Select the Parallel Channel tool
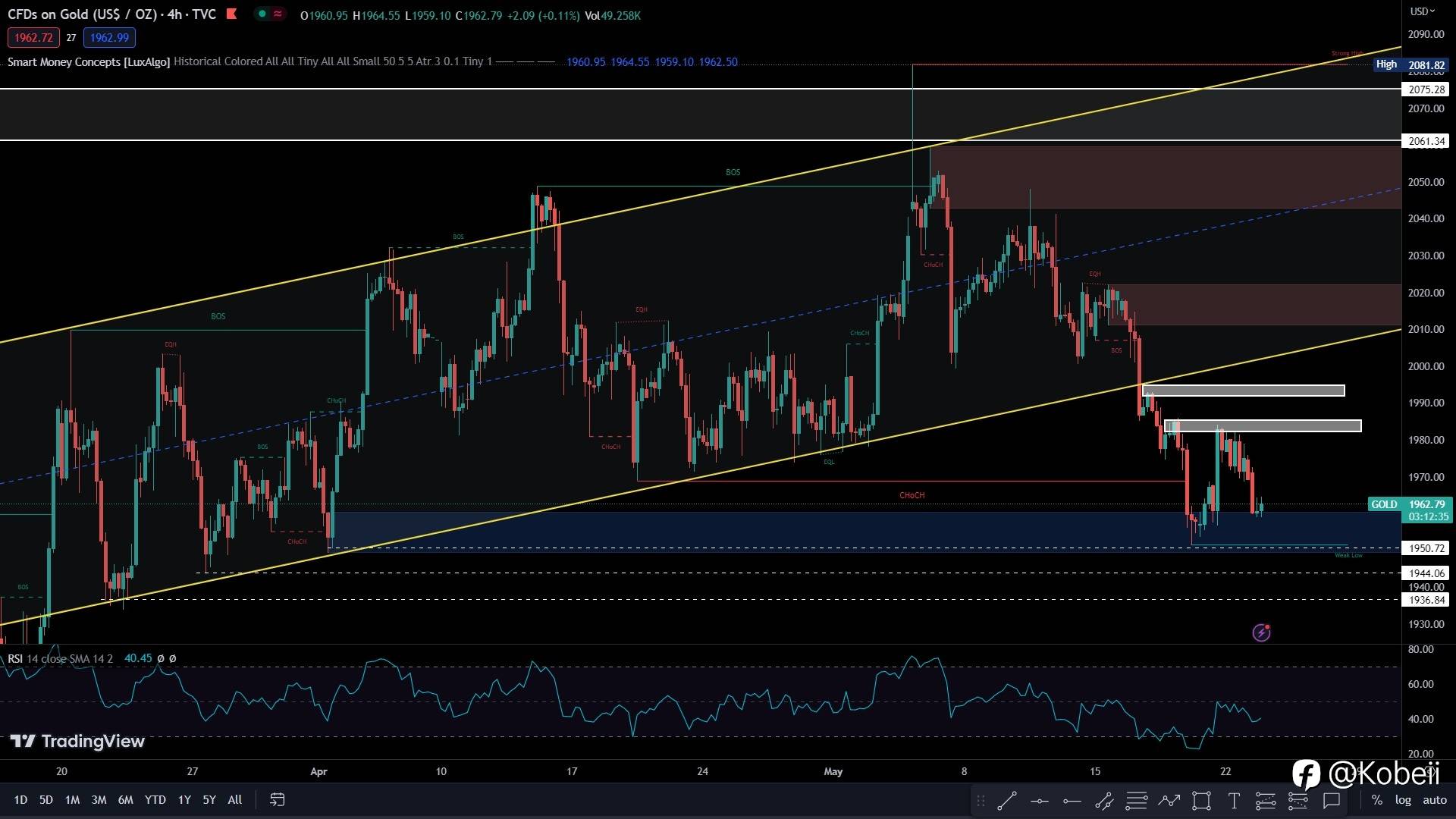The width and height of the screenshot is (1456, 819). pyautogui.click(x=1104, y=800)
